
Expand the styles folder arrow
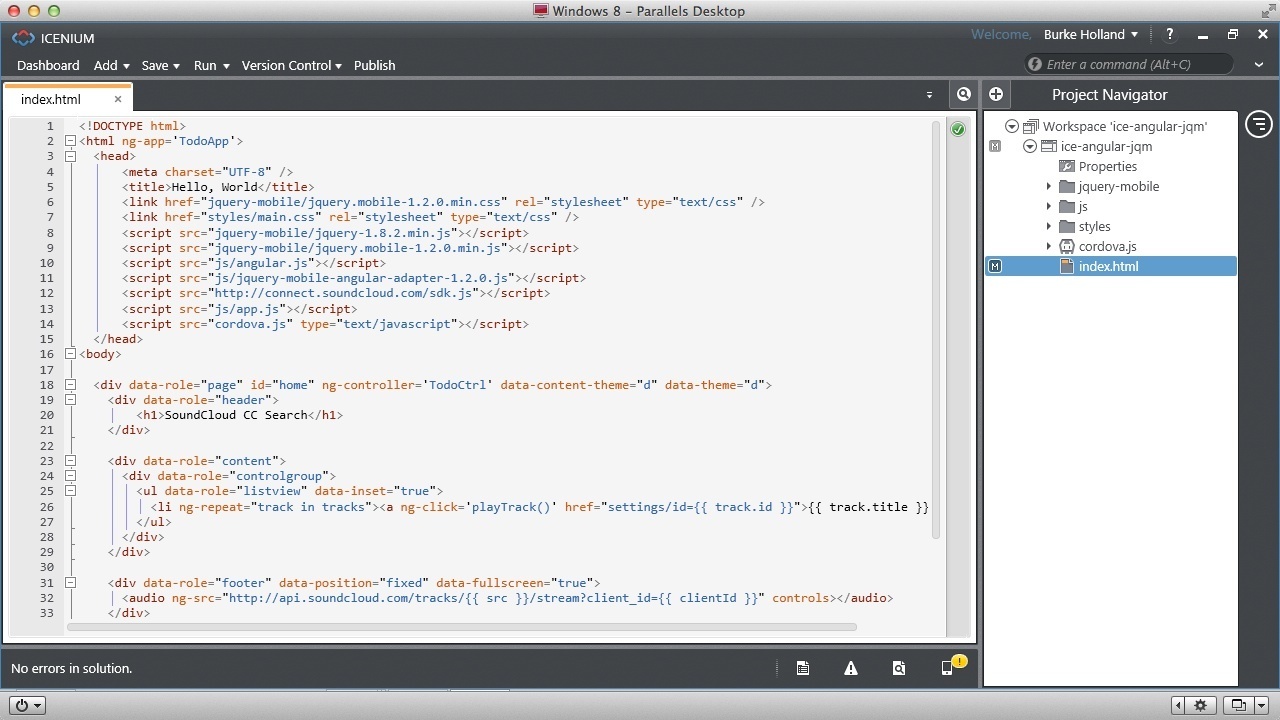tap(1049, 226)
